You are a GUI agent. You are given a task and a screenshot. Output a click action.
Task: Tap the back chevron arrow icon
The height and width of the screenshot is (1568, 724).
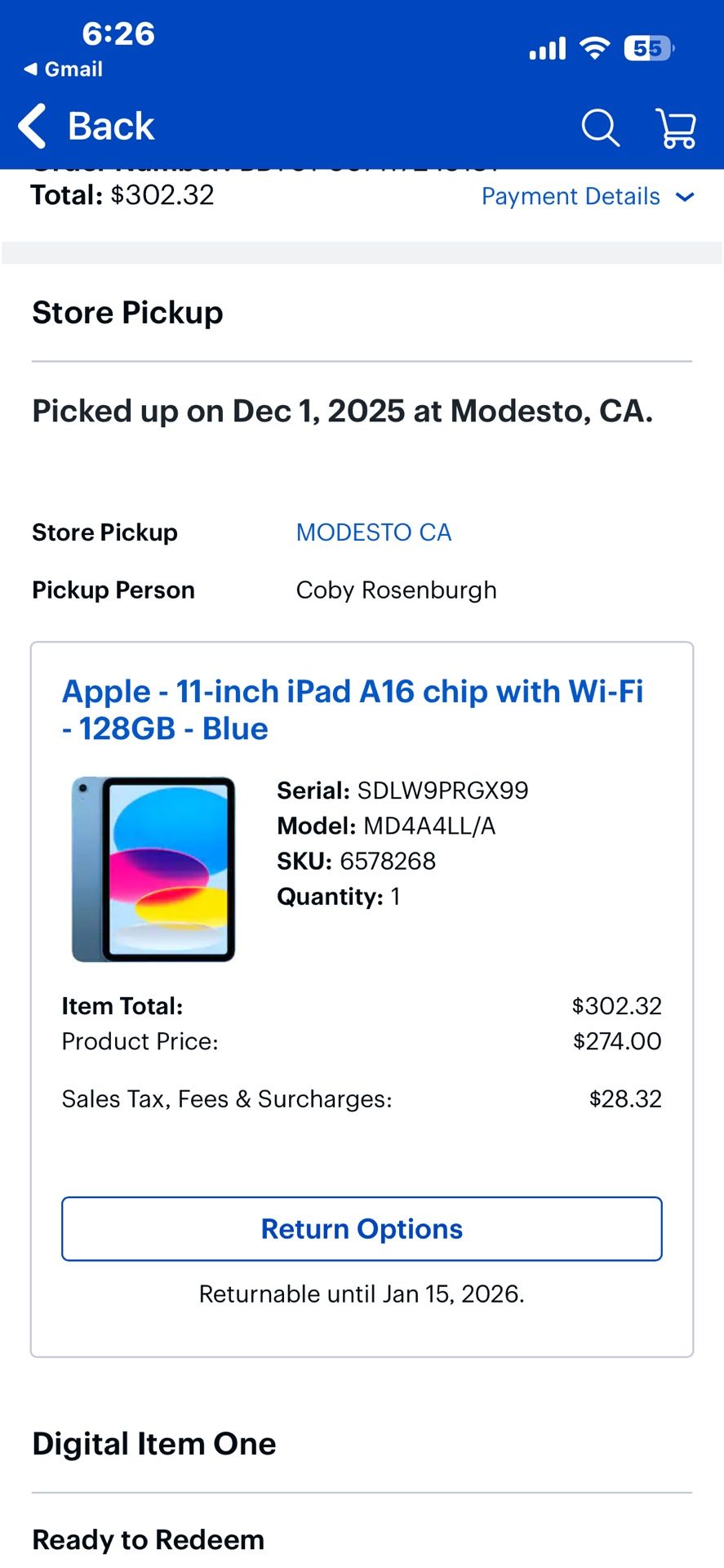click(x=31, y=127)
